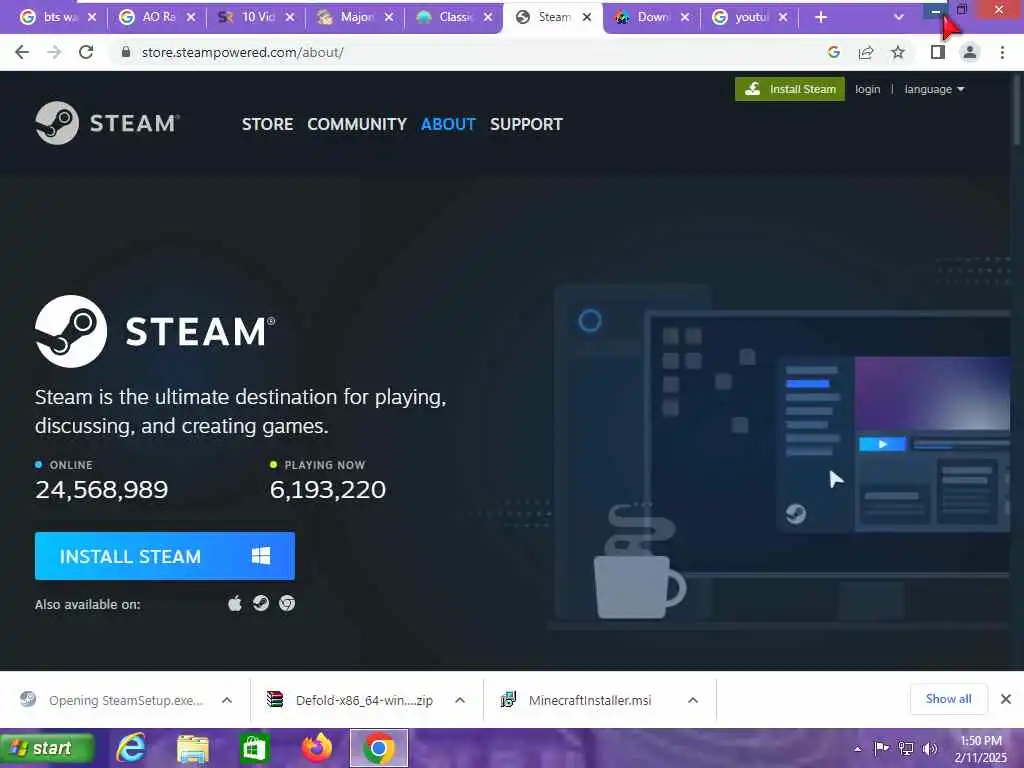Reload the Steam about page
Viewport: 1024px width, 768px height.
coord(86,52)
